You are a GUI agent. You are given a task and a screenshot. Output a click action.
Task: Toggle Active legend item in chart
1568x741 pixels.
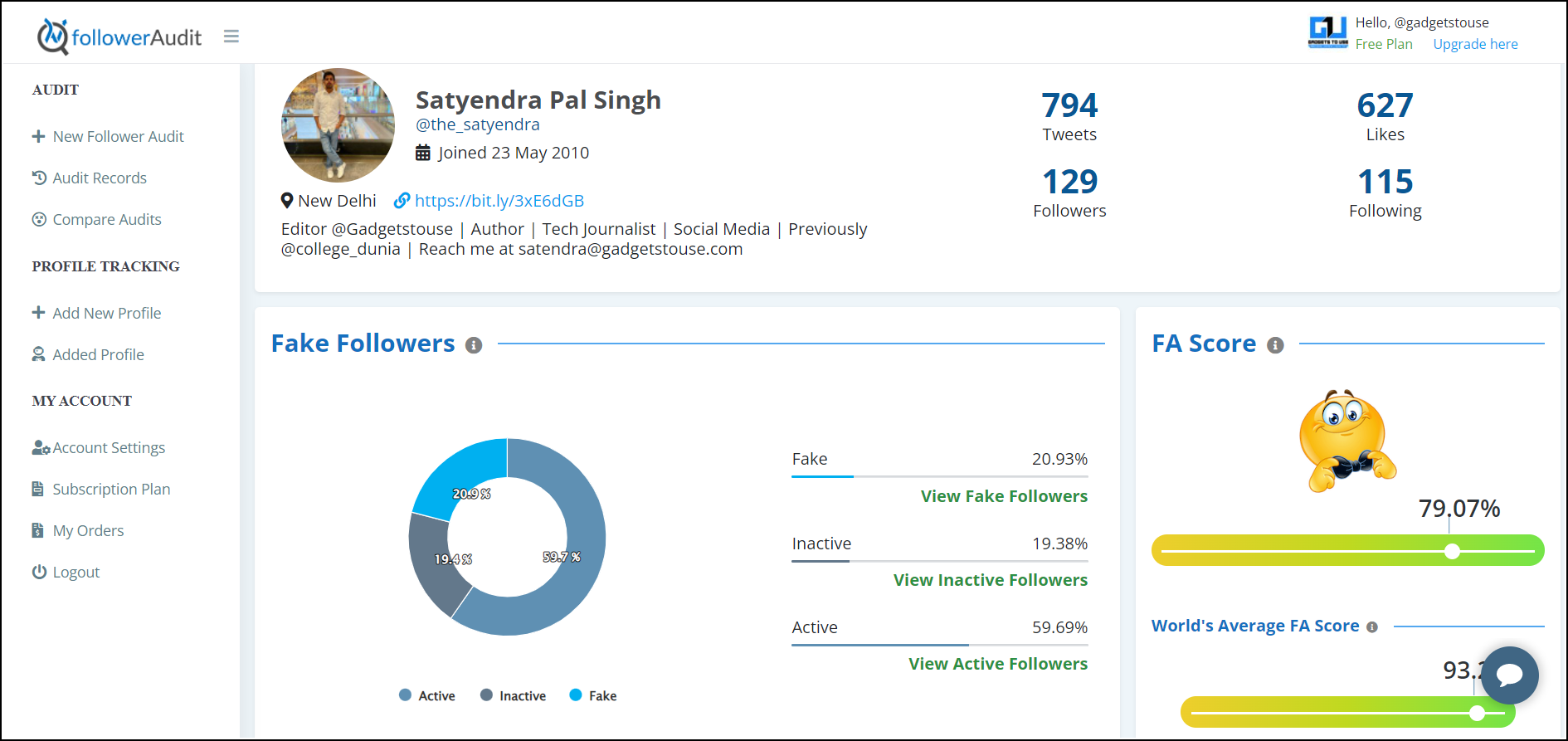(x=427, y=695)
